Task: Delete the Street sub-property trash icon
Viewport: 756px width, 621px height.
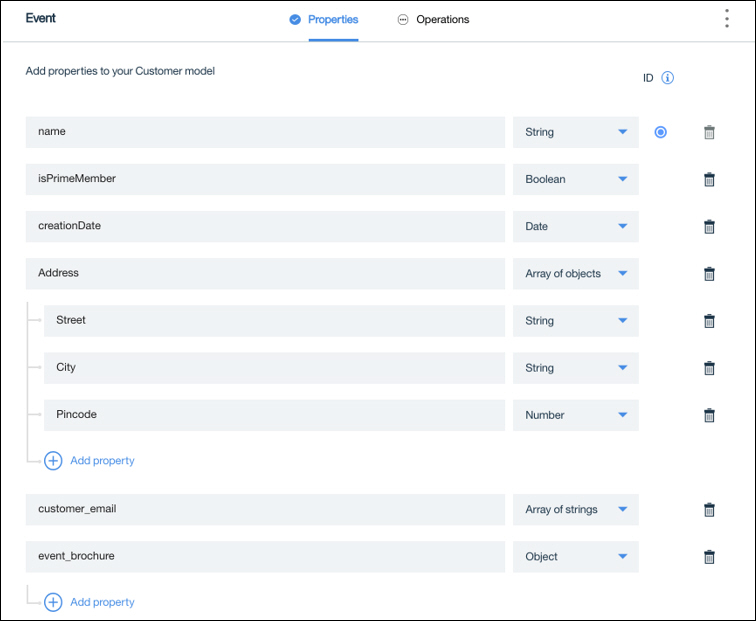Action: 709,321
